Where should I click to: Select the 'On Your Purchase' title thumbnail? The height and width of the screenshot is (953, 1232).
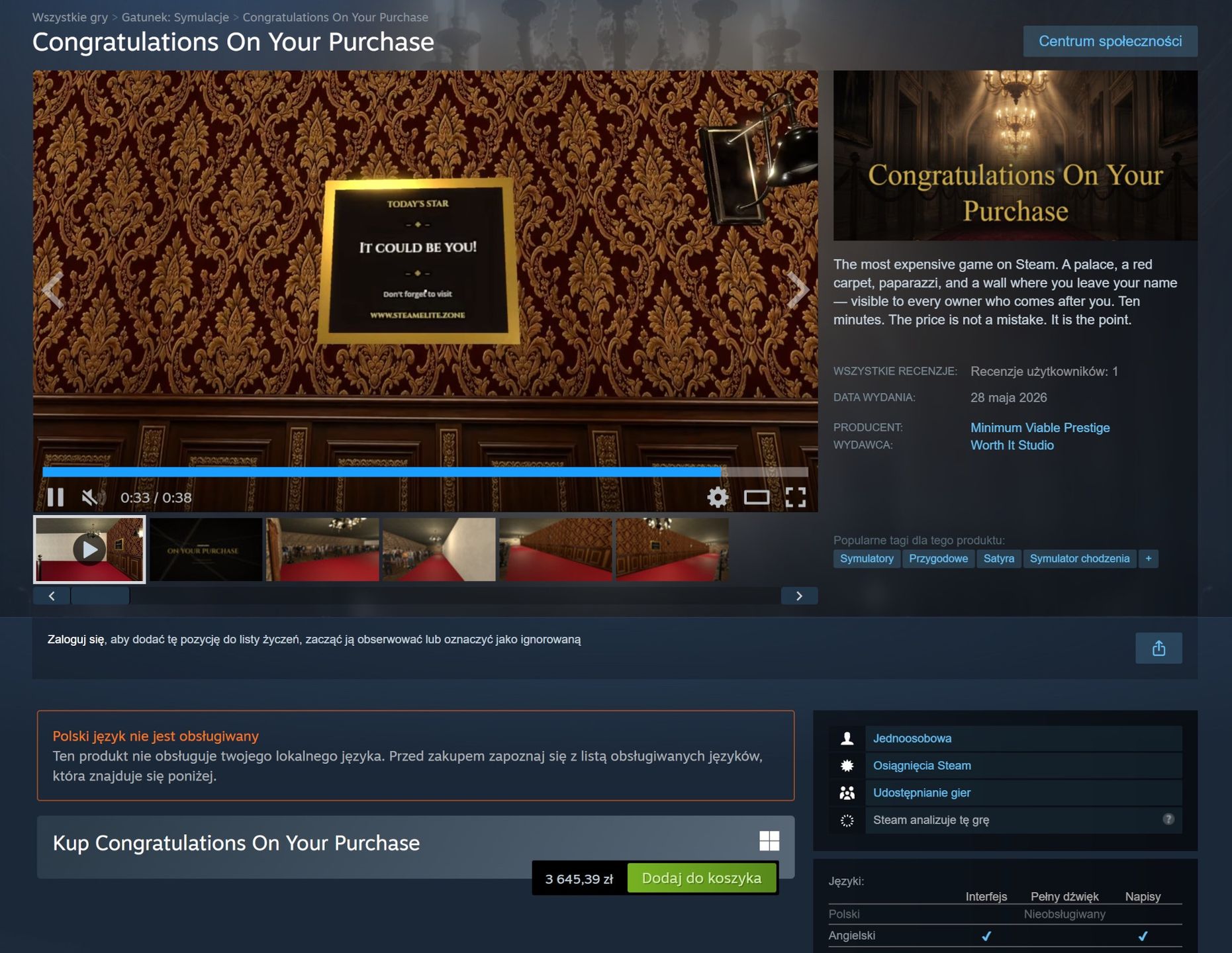[x=206, y=549]
